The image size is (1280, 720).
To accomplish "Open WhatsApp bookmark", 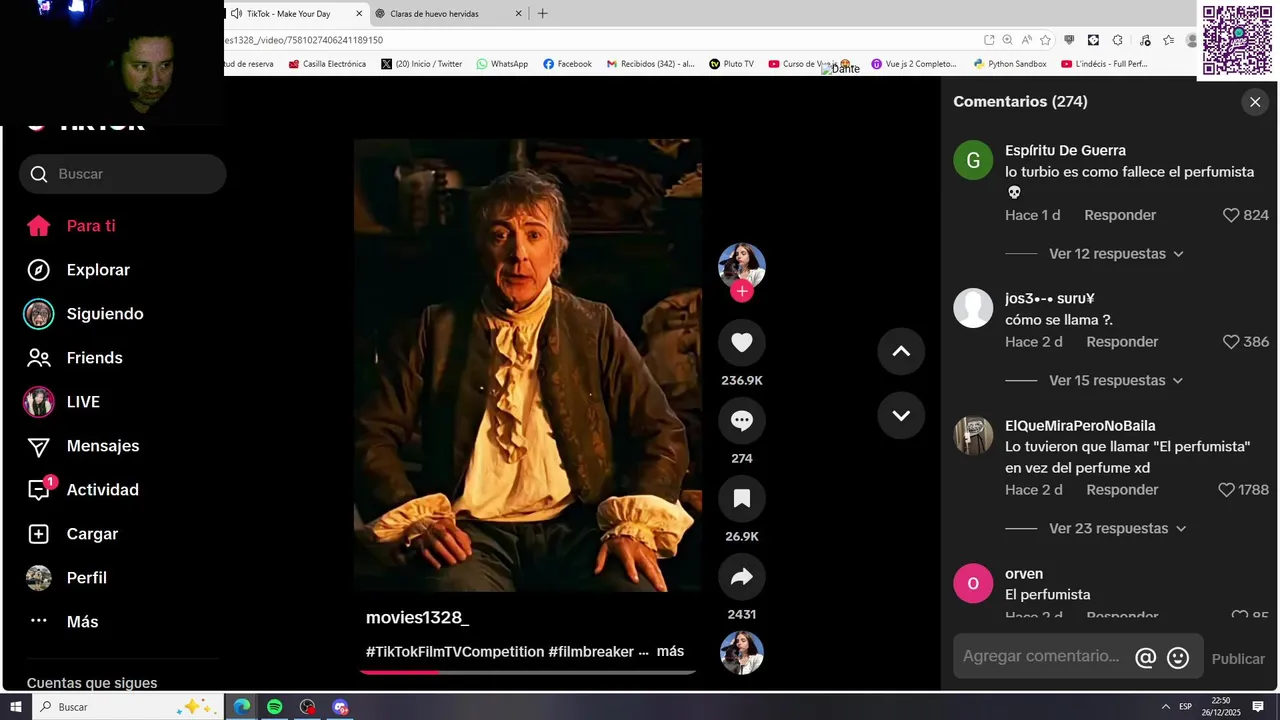I will pyautogui.click(x=502, y=64).
